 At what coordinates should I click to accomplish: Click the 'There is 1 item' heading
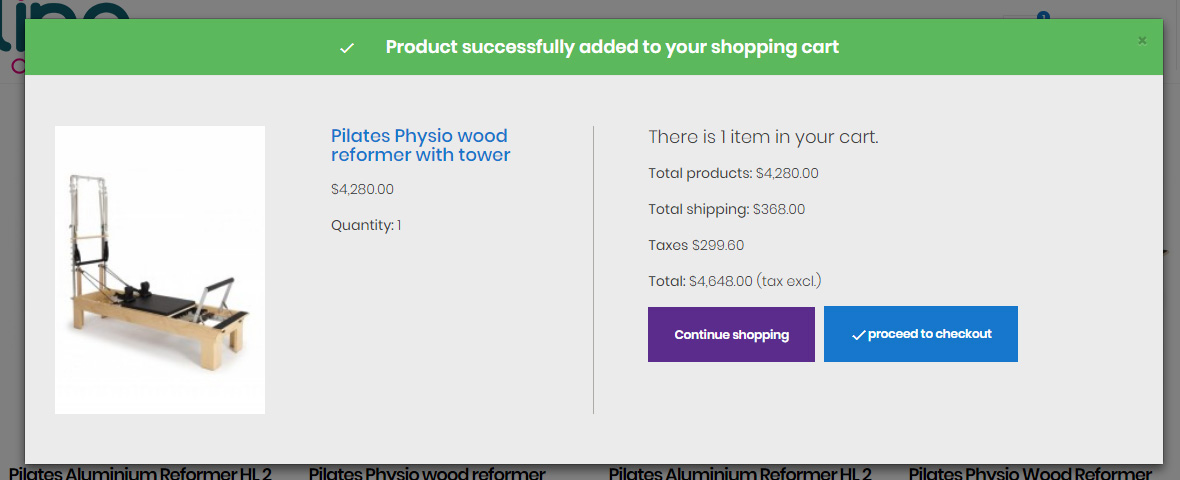point(763,137)
